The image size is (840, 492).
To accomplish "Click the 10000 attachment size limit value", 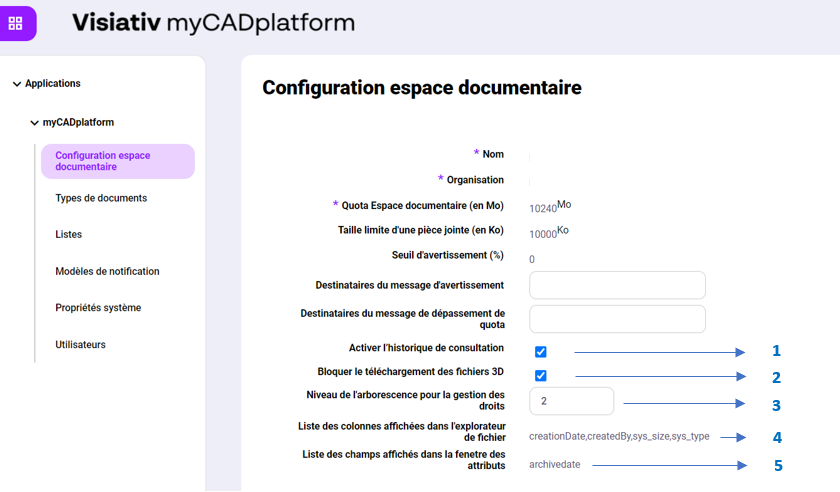I will (543, 234).
